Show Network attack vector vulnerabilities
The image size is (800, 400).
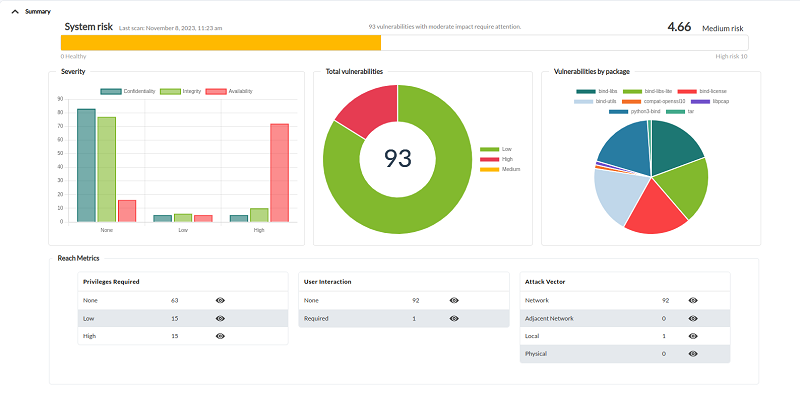point(693,301)
